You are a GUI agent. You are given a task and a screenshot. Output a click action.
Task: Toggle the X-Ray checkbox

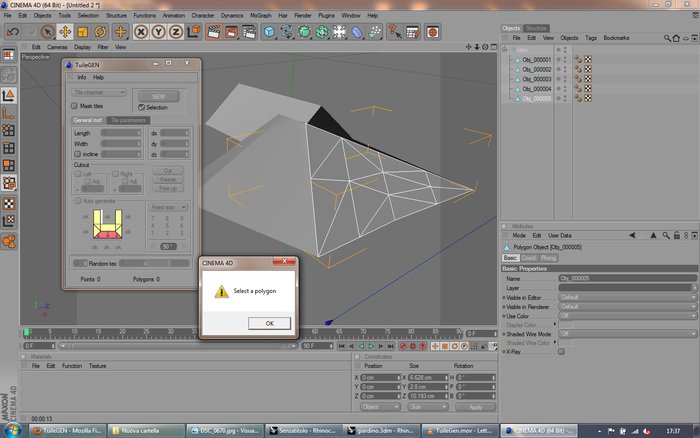pos(561,352)
